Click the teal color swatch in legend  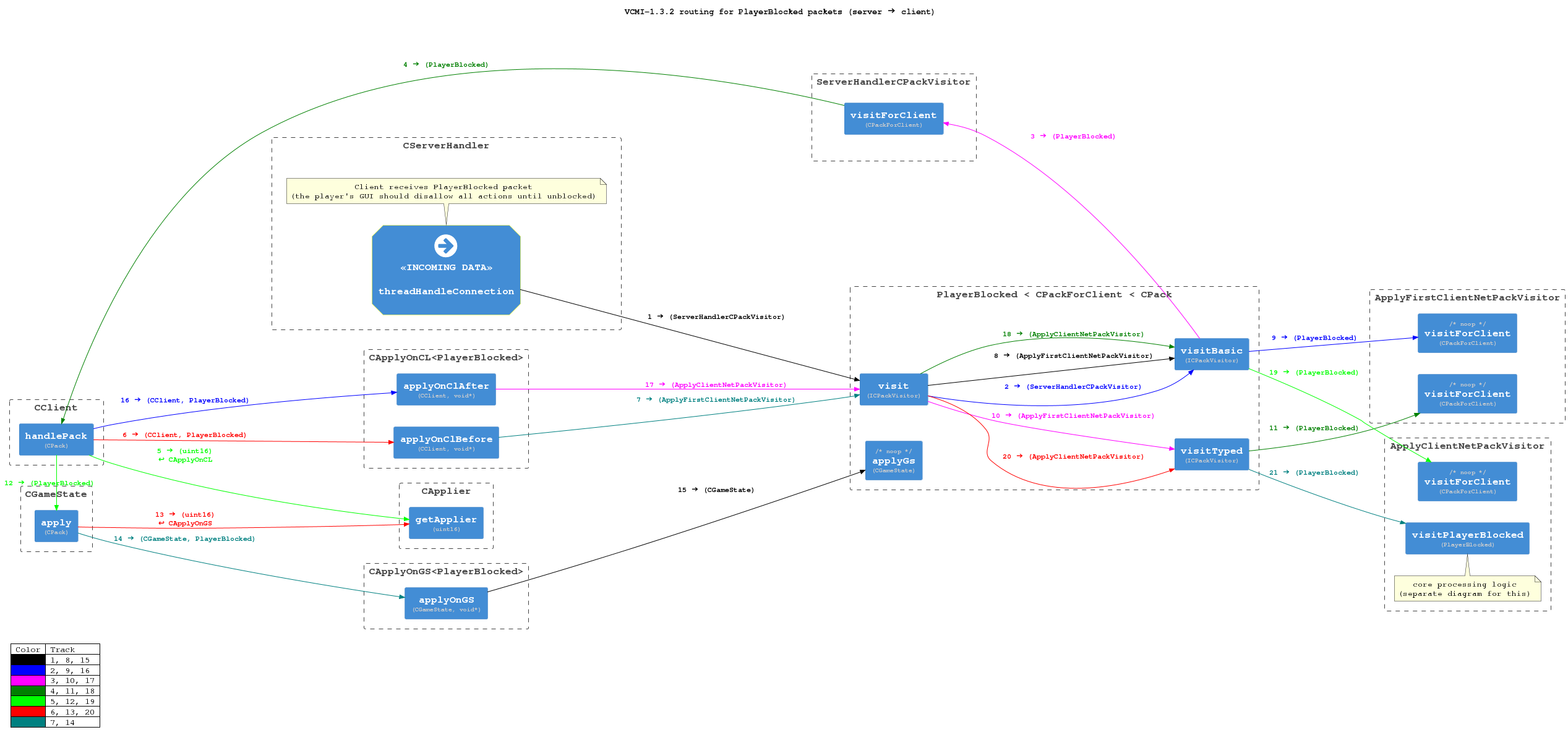coord(28,722)
